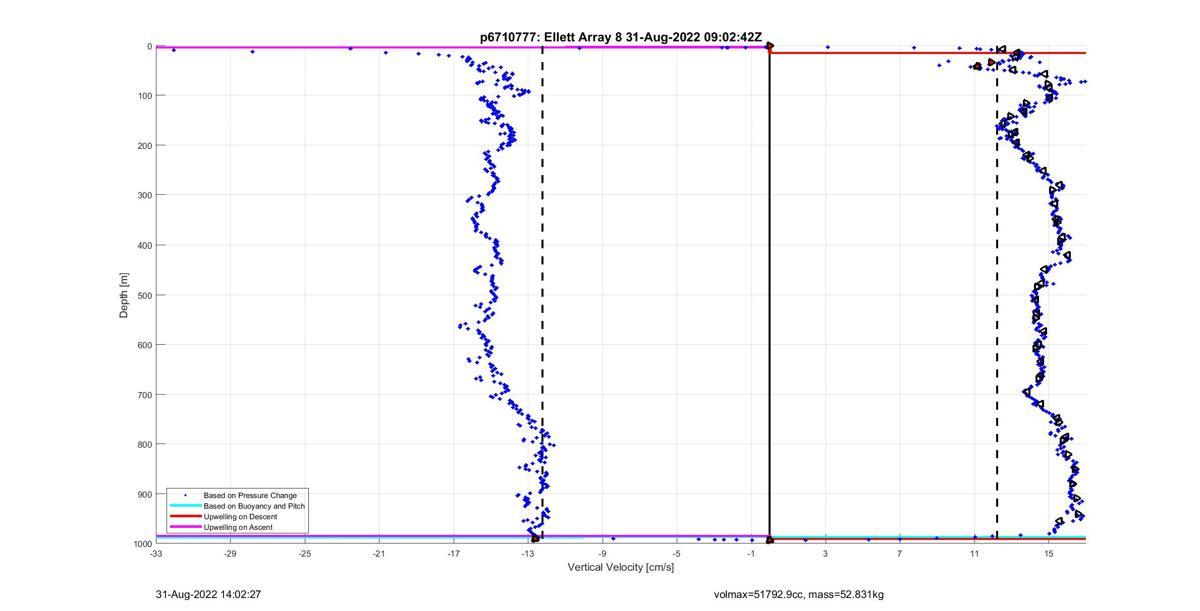This screenshot has width=1200, height=611.
Task: Click depth axis tick label '1000'
Action: 142,544
